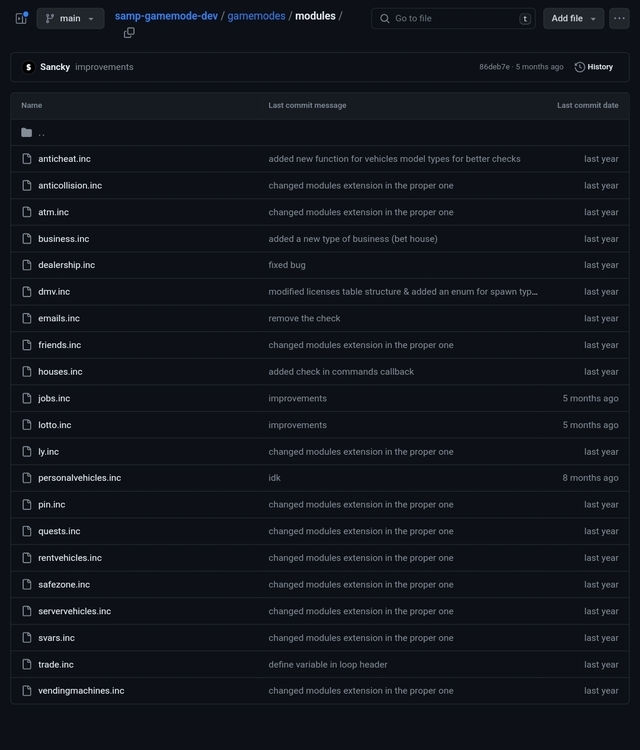Open the anticollision.inc file
This screenshot has width=640, height=750.
[x=70, y=186]
